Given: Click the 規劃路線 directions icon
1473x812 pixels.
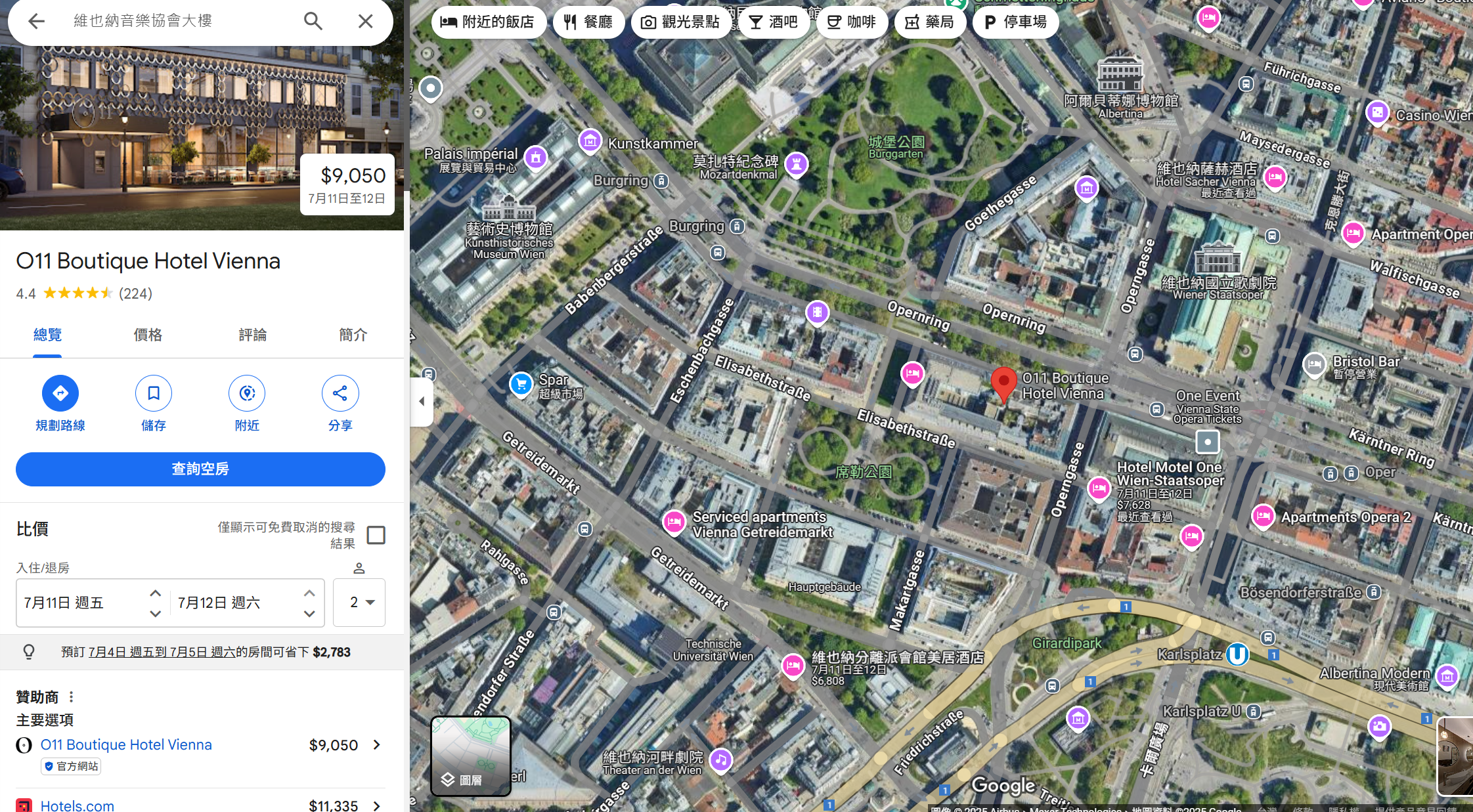Looking at the screenshot, I should click(60, 393).
